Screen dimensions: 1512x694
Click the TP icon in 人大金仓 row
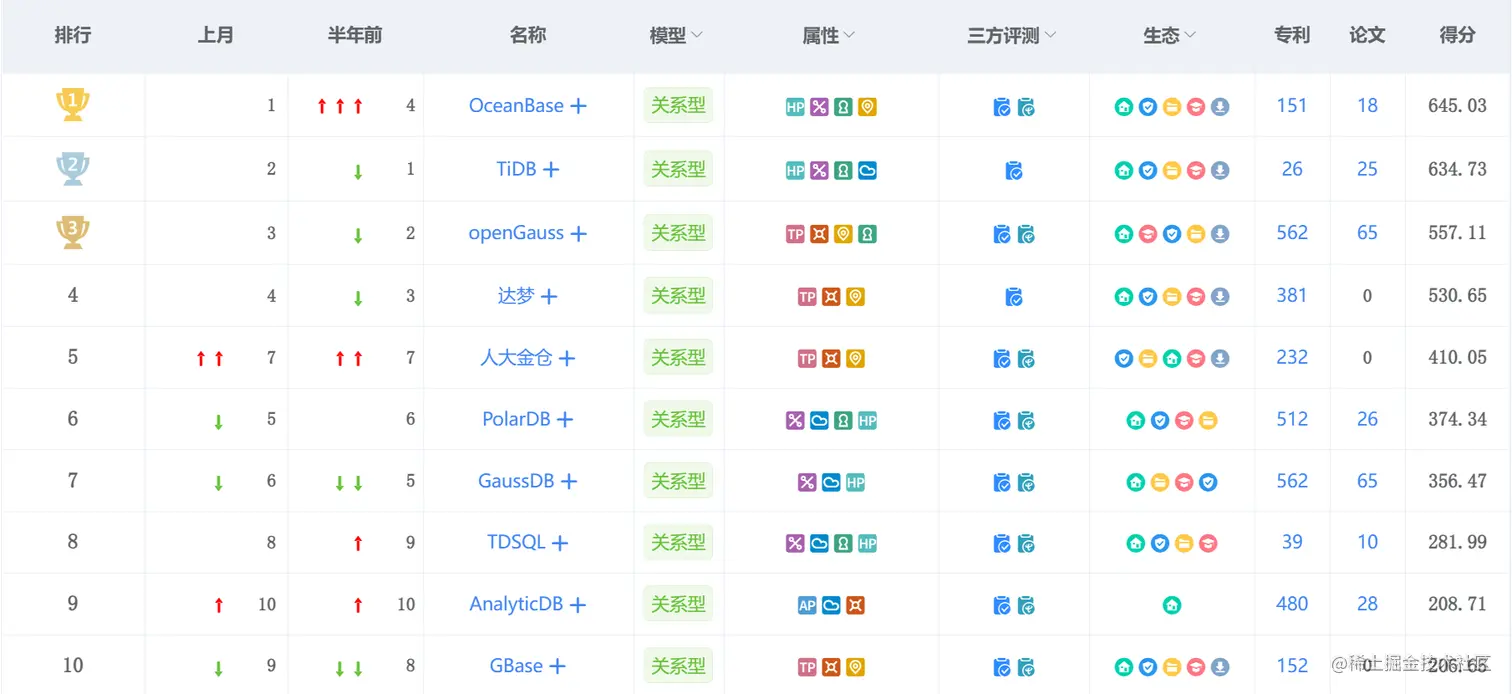807,359
